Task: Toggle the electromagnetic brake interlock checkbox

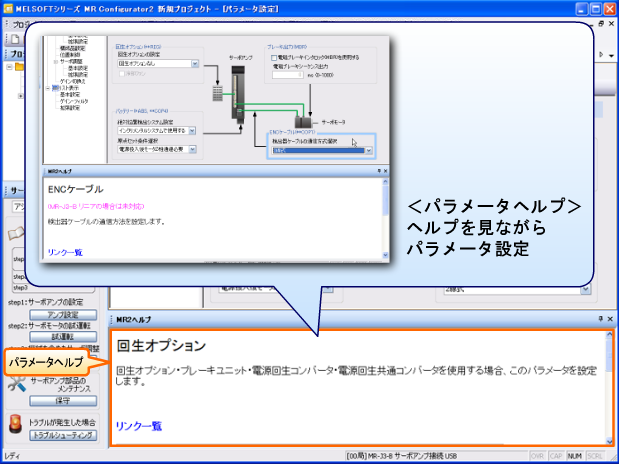Action: pyautogui.click(x=273, y=56)
